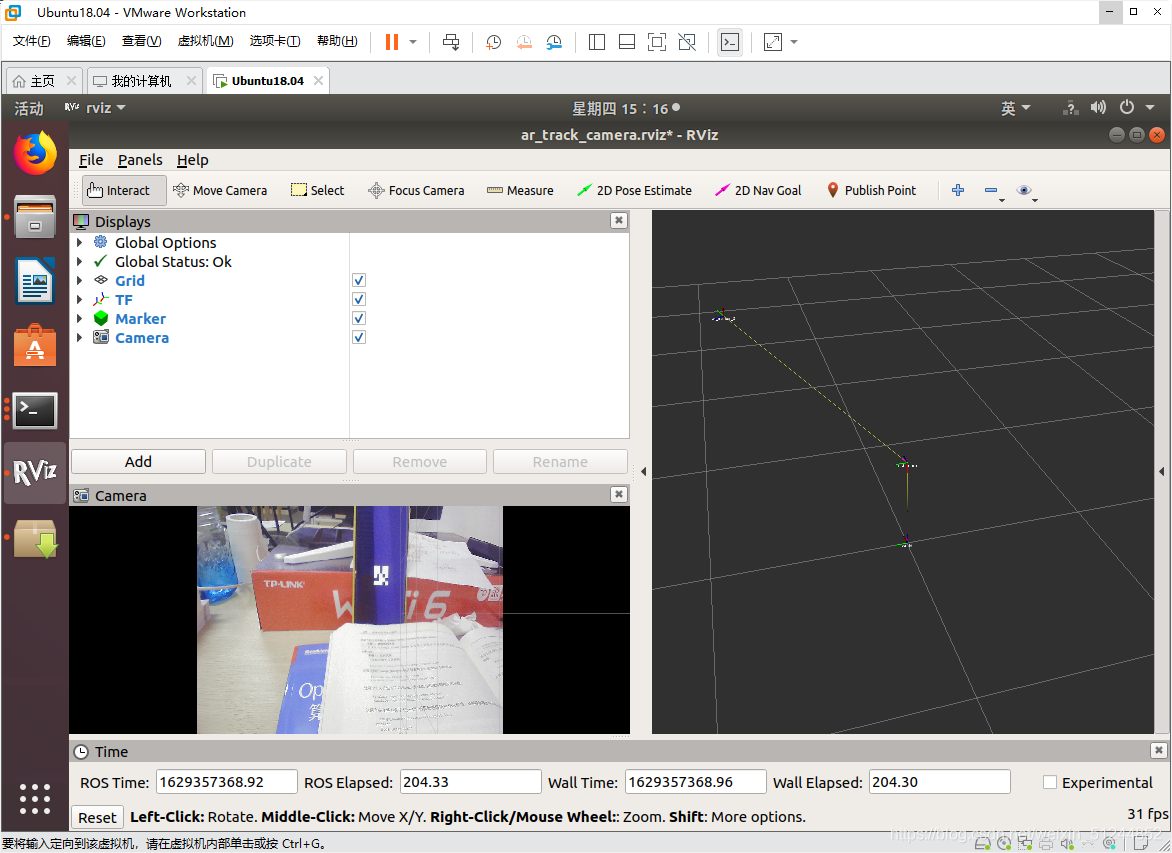The width and height of the screenshot is (1172, 853).
Task: Expand the TF display properties
Action: point(80,300)
